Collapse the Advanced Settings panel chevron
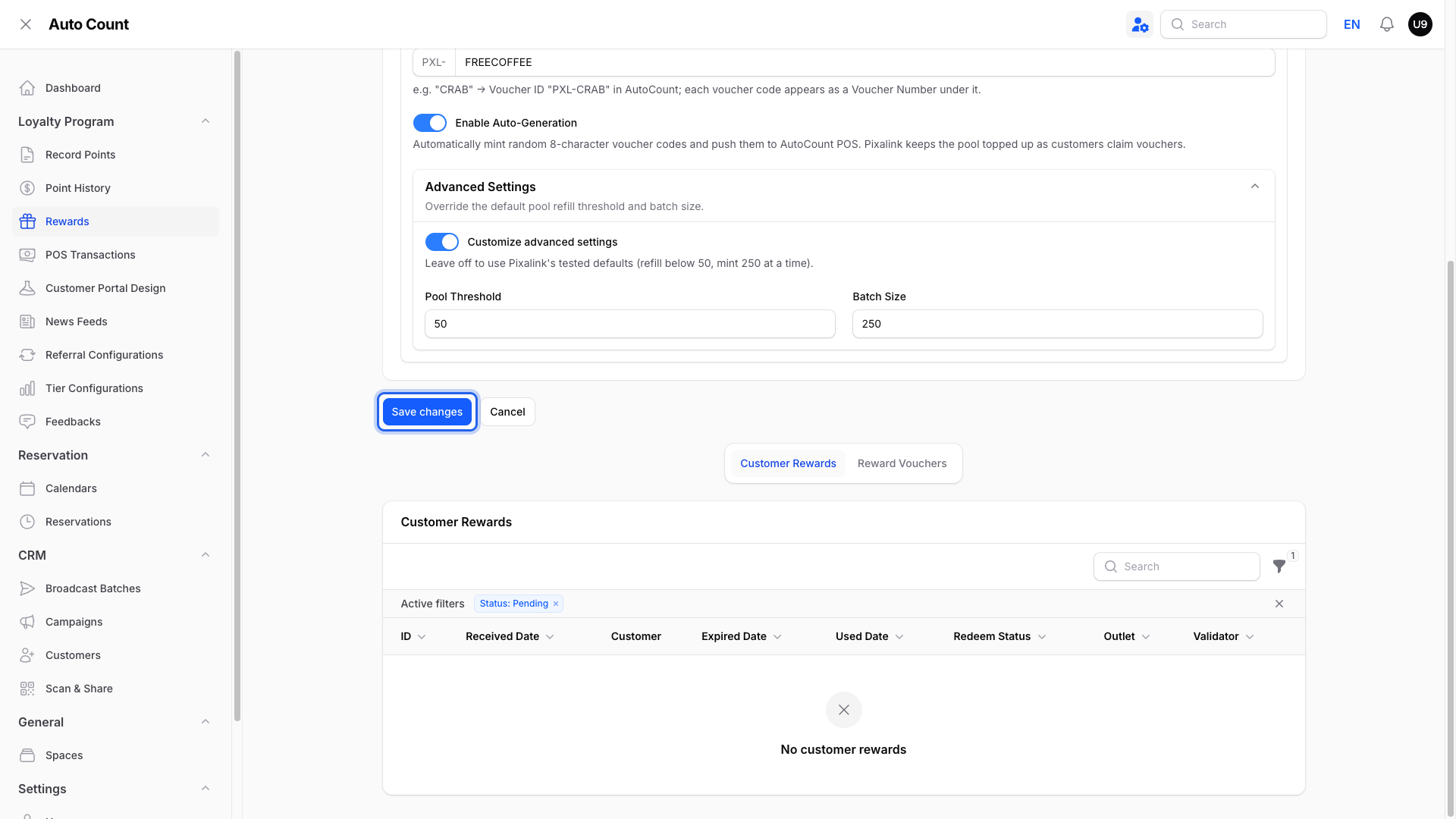 (1255, 187)
